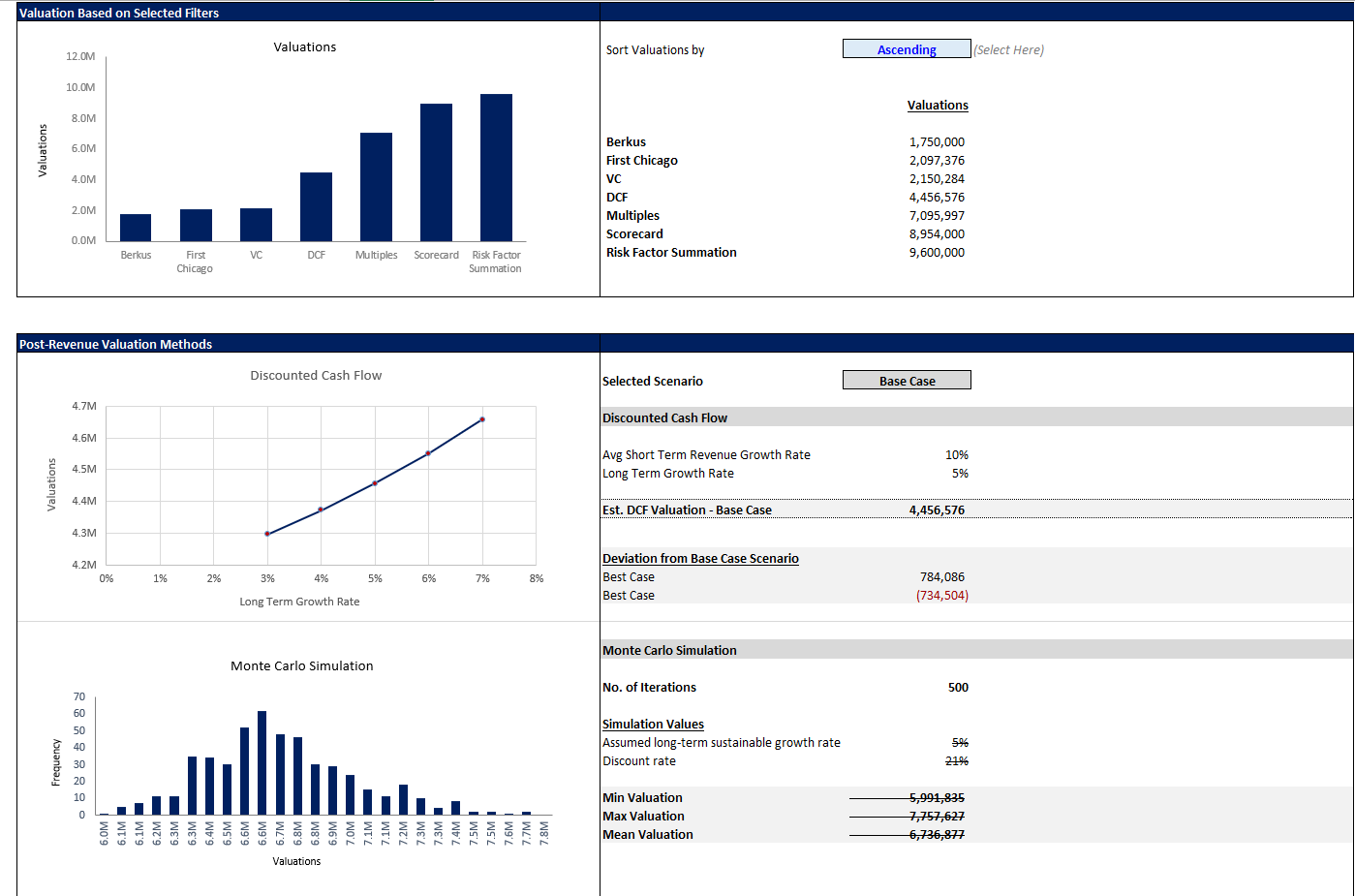
Task: Click the Berkus bar in Valuations chart
Action: pos(136,228)
